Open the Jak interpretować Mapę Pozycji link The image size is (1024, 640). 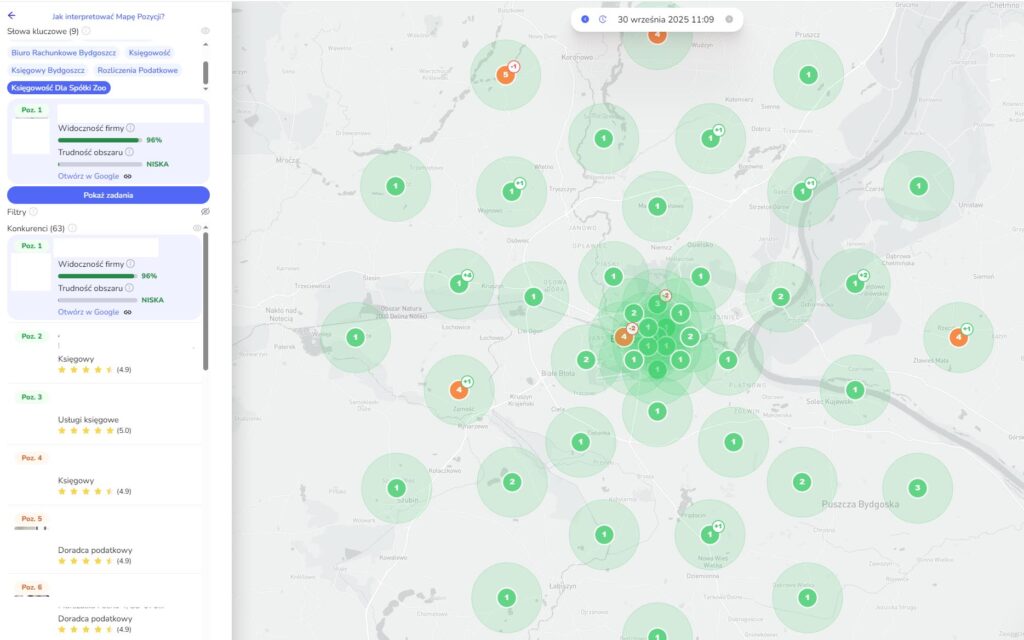click(109, 15)
